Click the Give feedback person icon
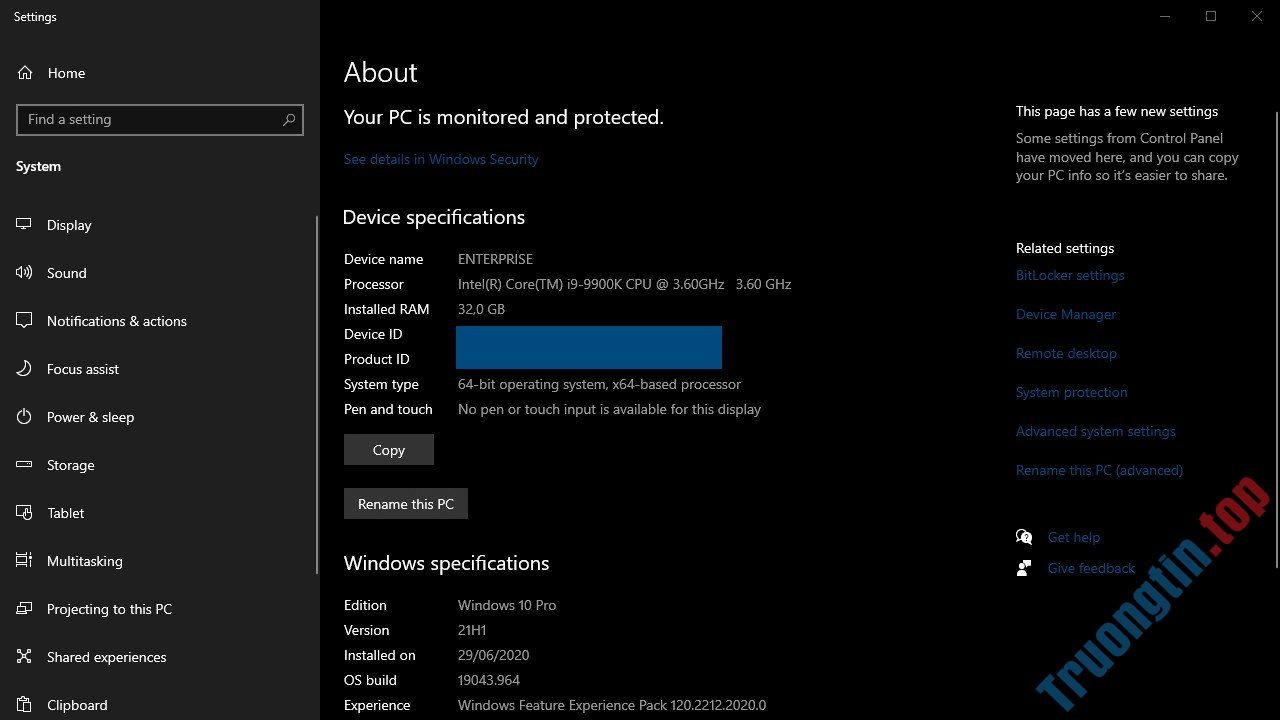 tap(1024, 568)
